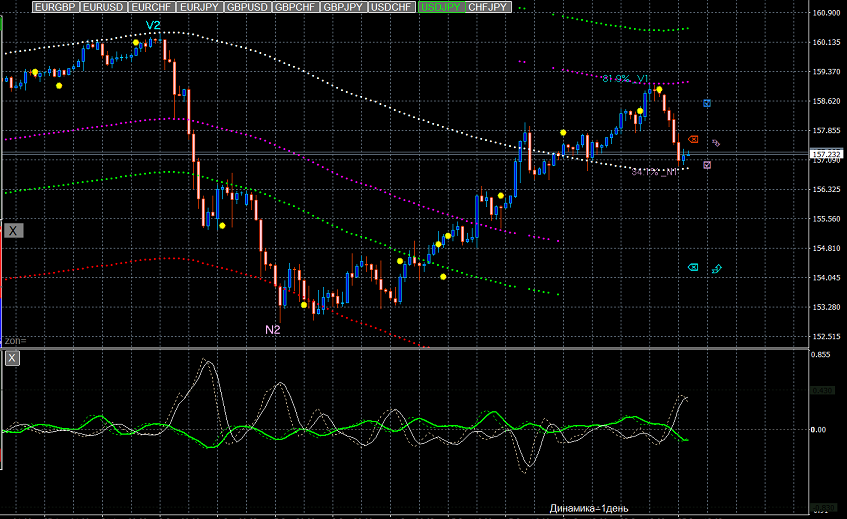Close the main chart panel with X
The image size is (847, 519).
pyautogui.click(x=13, y=231)
